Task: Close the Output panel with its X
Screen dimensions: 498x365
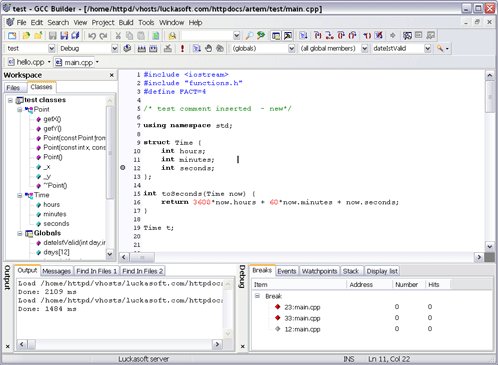Action: [8, 346]
